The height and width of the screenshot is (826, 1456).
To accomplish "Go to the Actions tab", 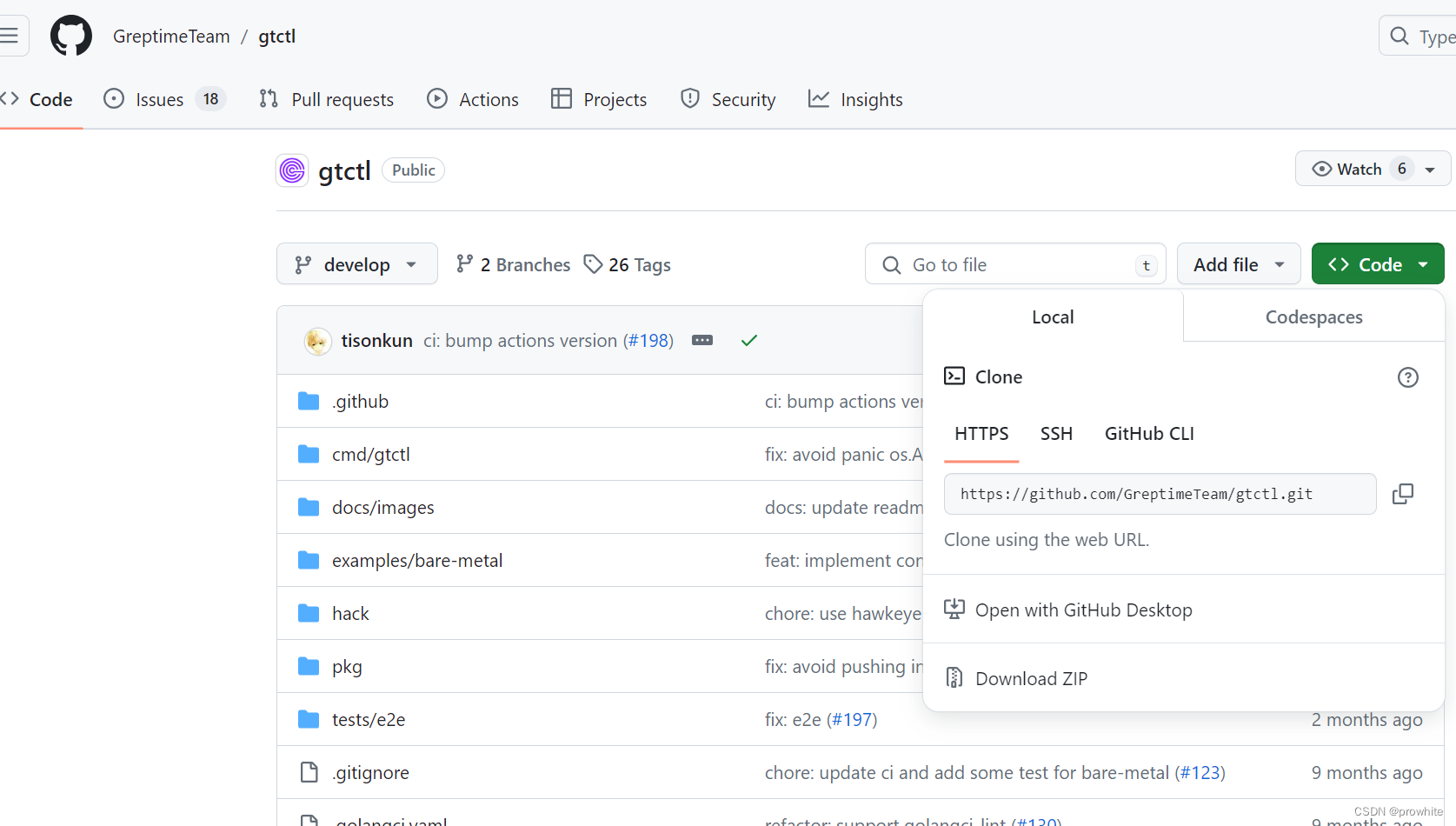I will point(473,100).
